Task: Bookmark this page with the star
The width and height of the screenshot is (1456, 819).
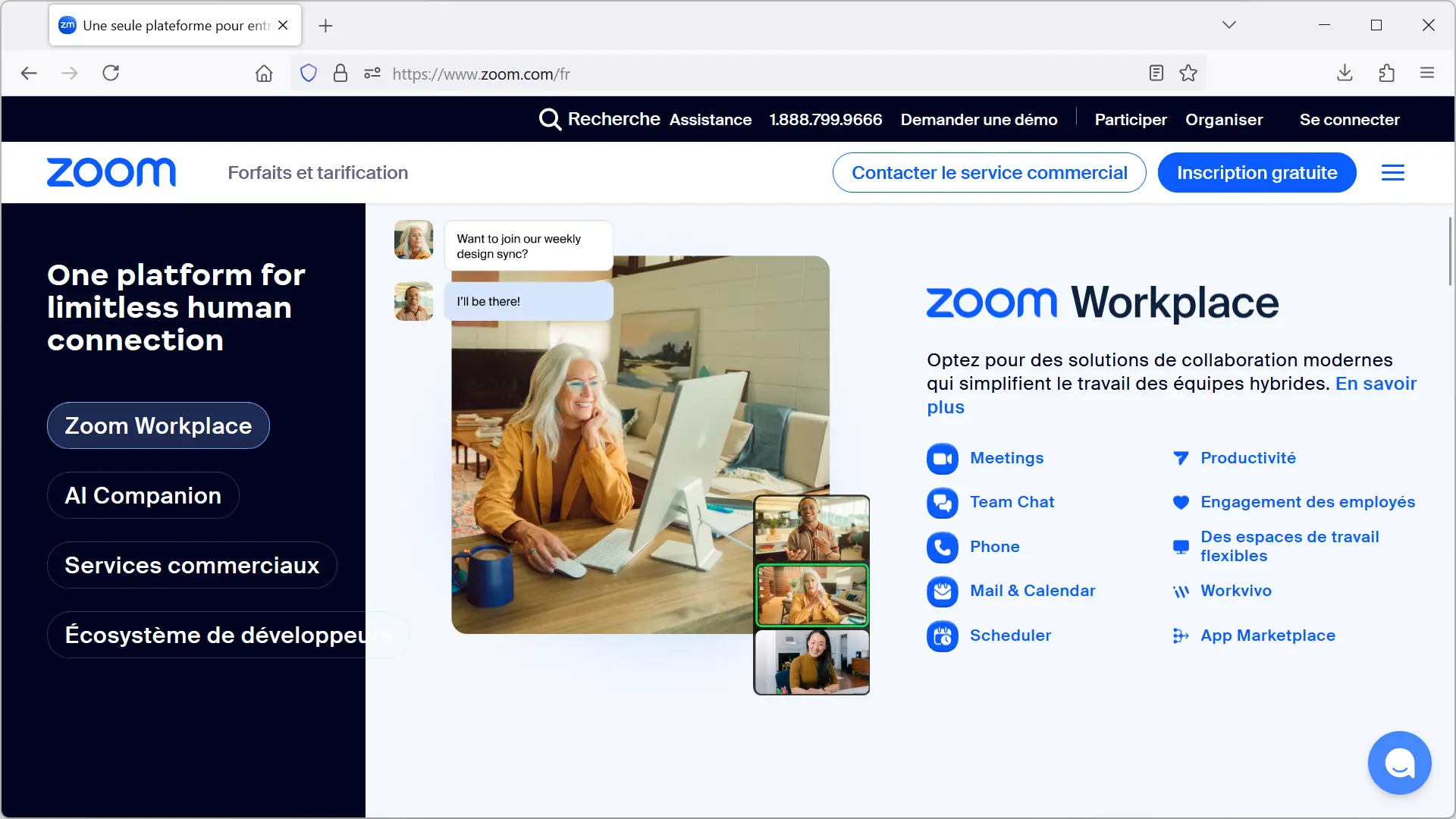Action: [x=1188, y=74]
